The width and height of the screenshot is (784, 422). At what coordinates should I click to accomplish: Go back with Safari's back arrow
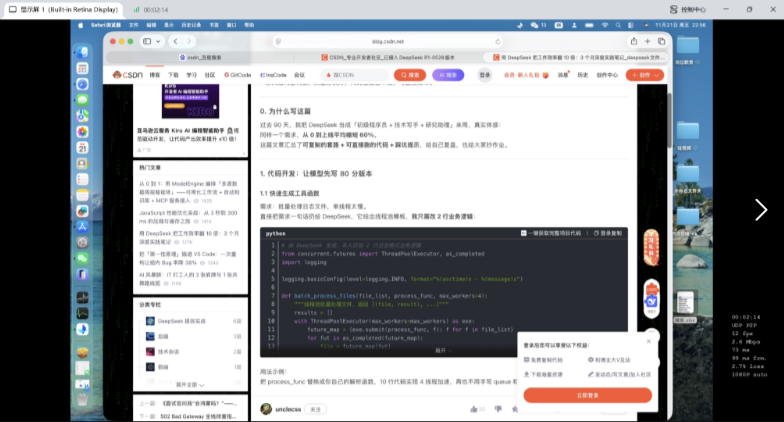(175, 42)
